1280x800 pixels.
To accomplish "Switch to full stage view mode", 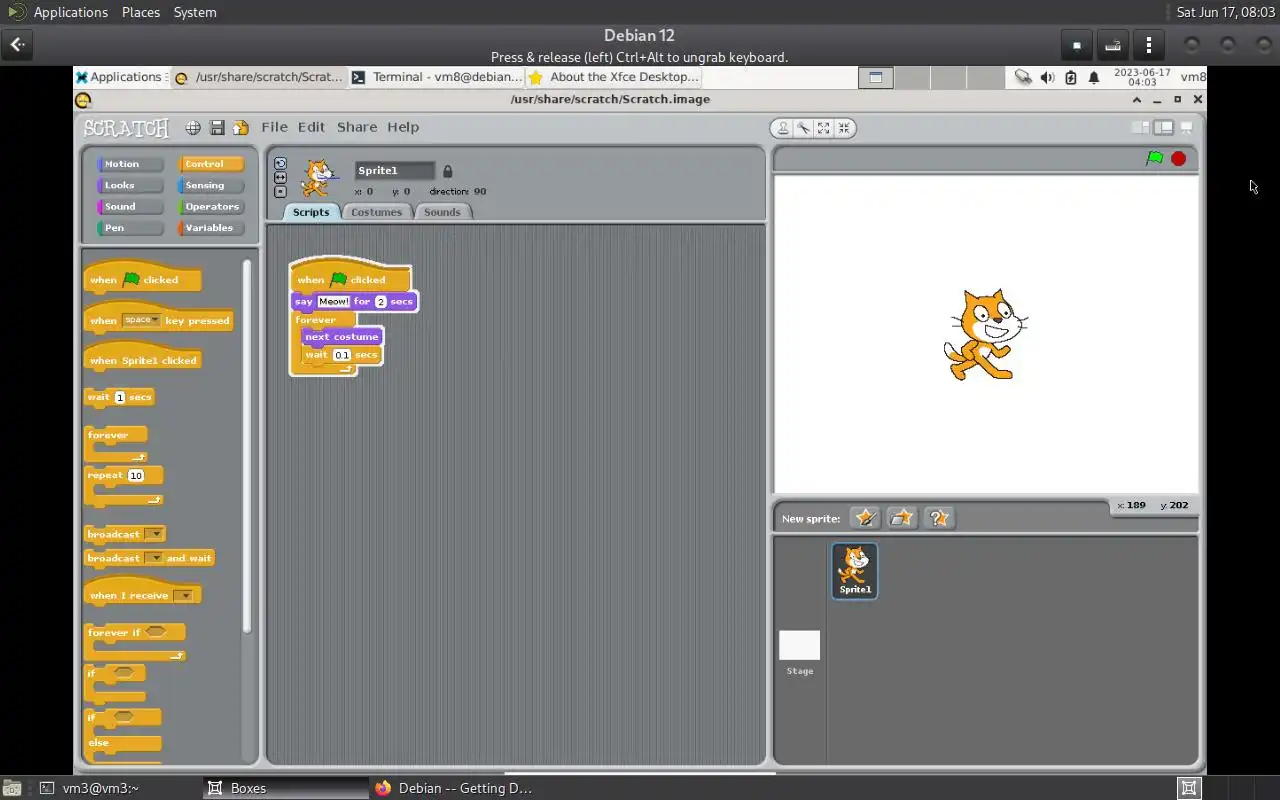I will point(1163,128).
